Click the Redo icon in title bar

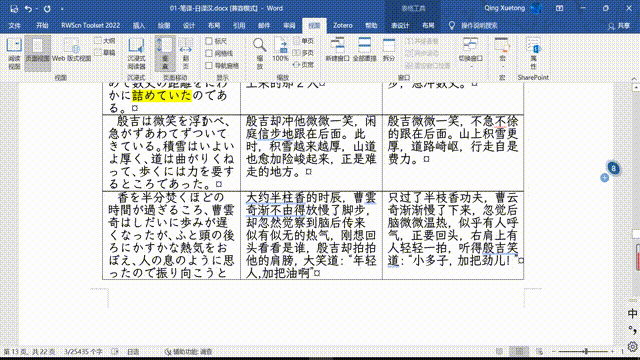[47, 9]
